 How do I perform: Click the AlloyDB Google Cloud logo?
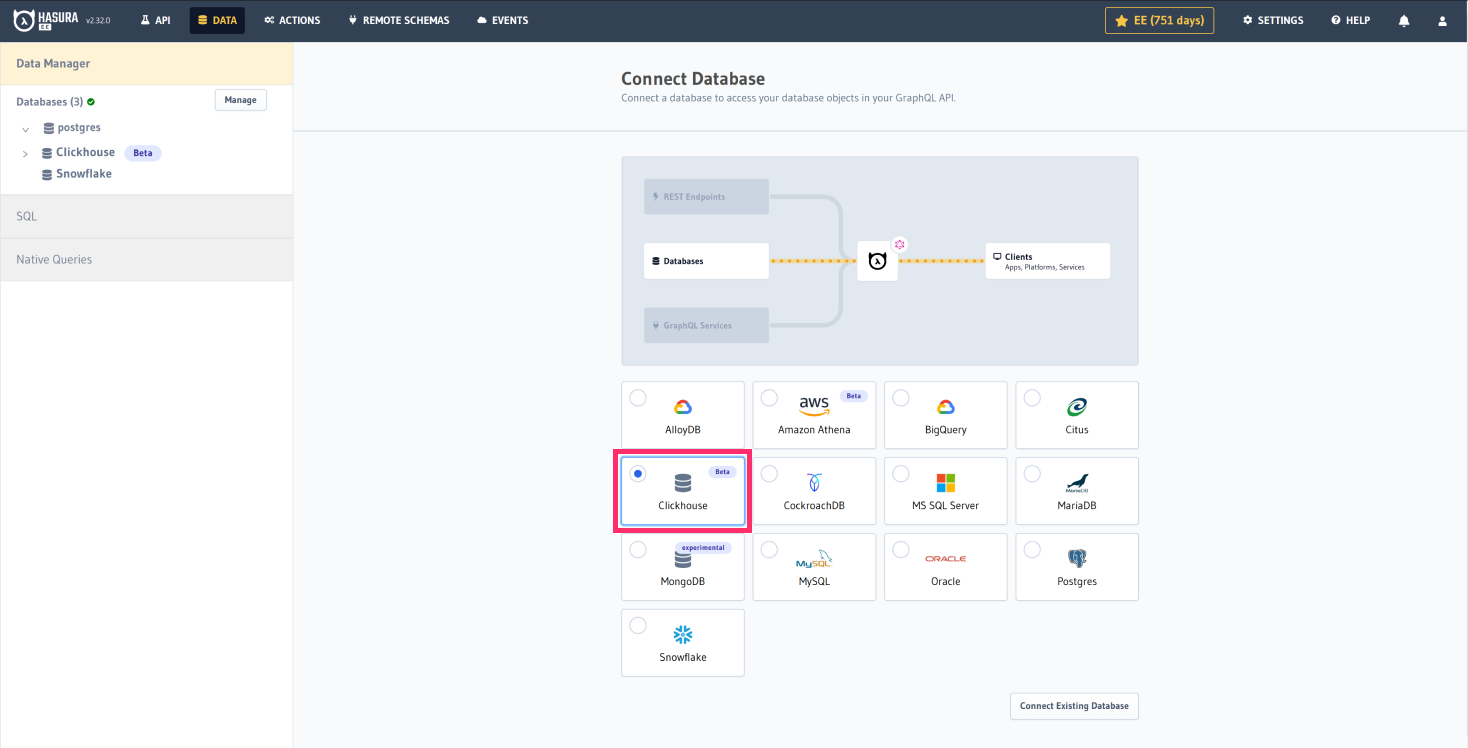tap(683, 407)
